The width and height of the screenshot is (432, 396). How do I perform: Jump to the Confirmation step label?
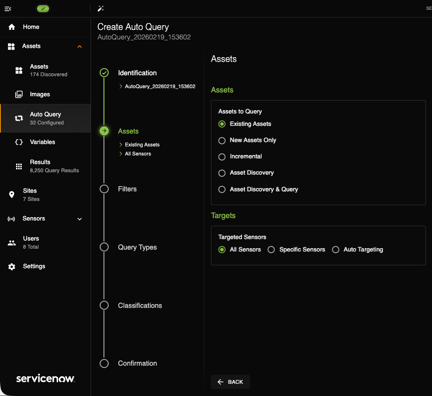137,363
